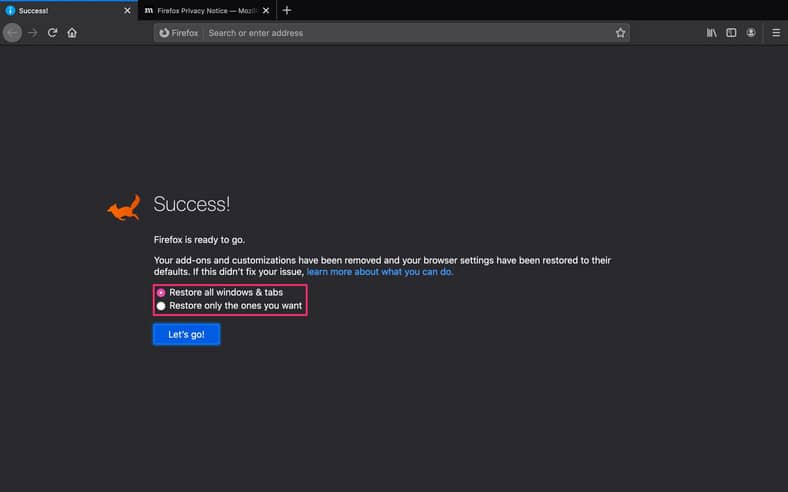Bookmark this page with the star icon
Image resolution: width=788 pixels, height=492 pixels.
click(621, 33)
